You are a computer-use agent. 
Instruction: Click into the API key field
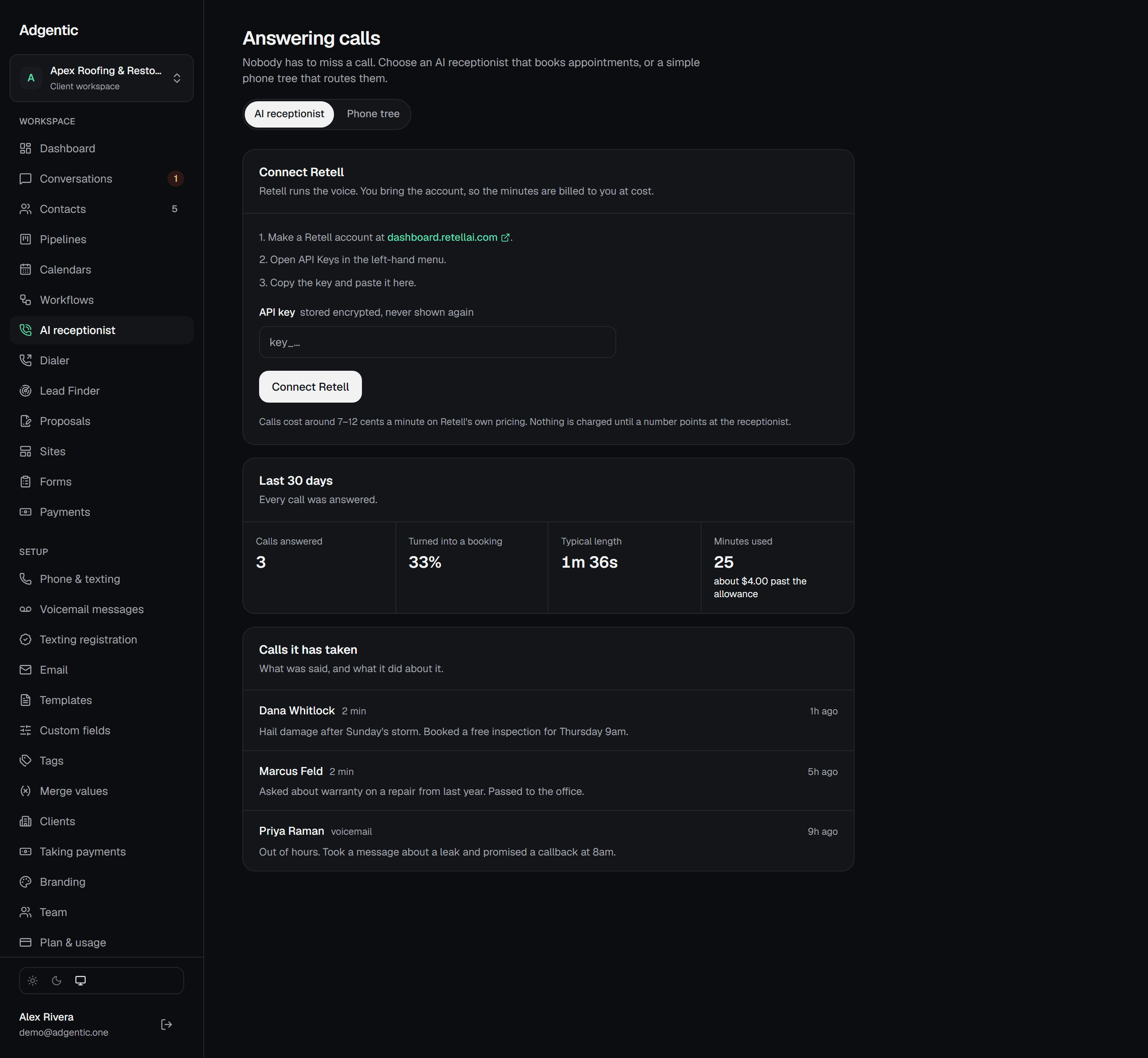click(x=437, y=342)
